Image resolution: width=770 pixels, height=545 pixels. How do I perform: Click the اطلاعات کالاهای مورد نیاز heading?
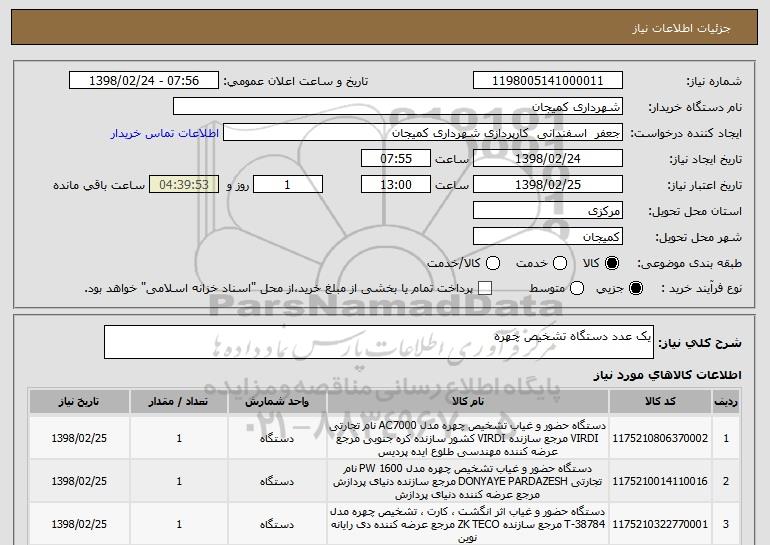668,375
